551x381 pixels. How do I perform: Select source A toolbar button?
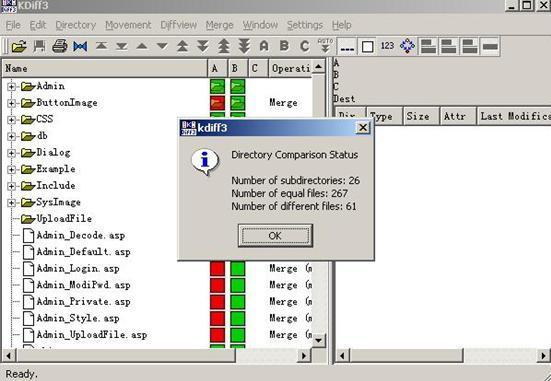[264, 46]
